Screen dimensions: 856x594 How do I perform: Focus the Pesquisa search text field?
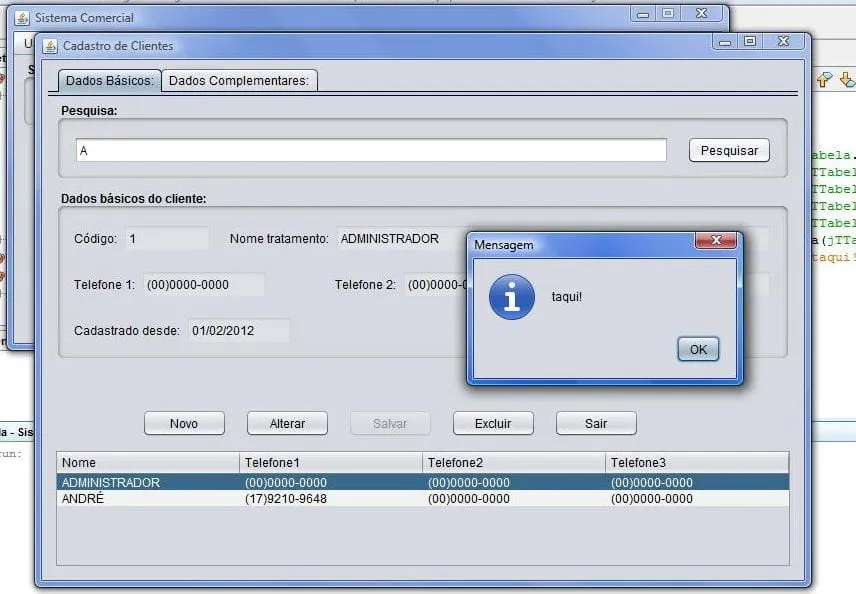371,150
